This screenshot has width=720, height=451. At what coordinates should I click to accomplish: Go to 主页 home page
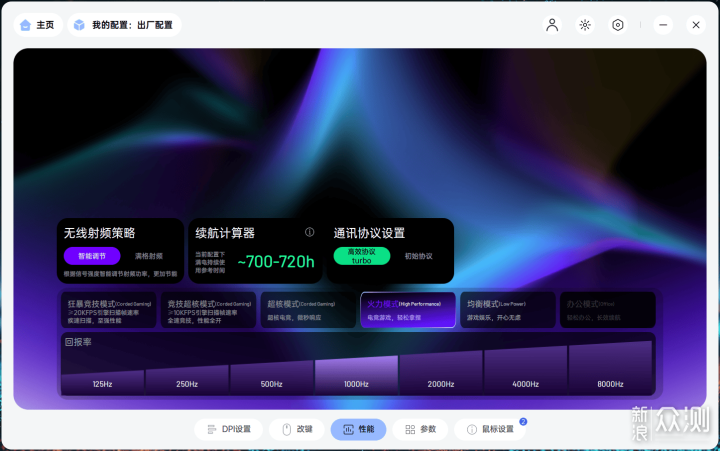click(x=38, y=25)
